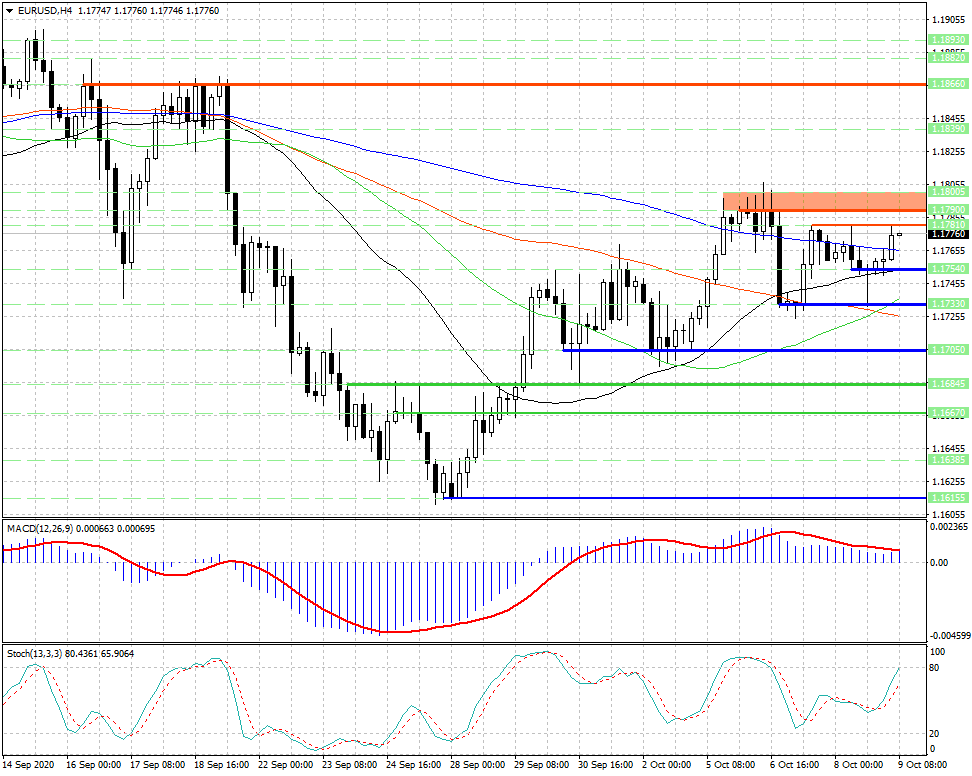The image size is (972, 776).
Task: Select the green horizontal line at 1.16670
Action: (x=660, y=413)
